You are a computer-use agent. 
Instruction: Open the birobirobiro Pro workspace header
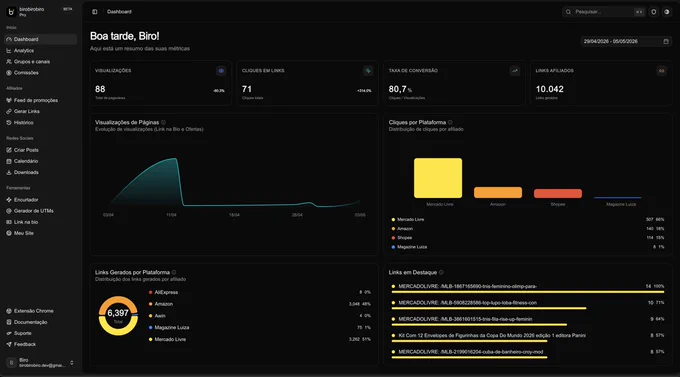[40, 12]
